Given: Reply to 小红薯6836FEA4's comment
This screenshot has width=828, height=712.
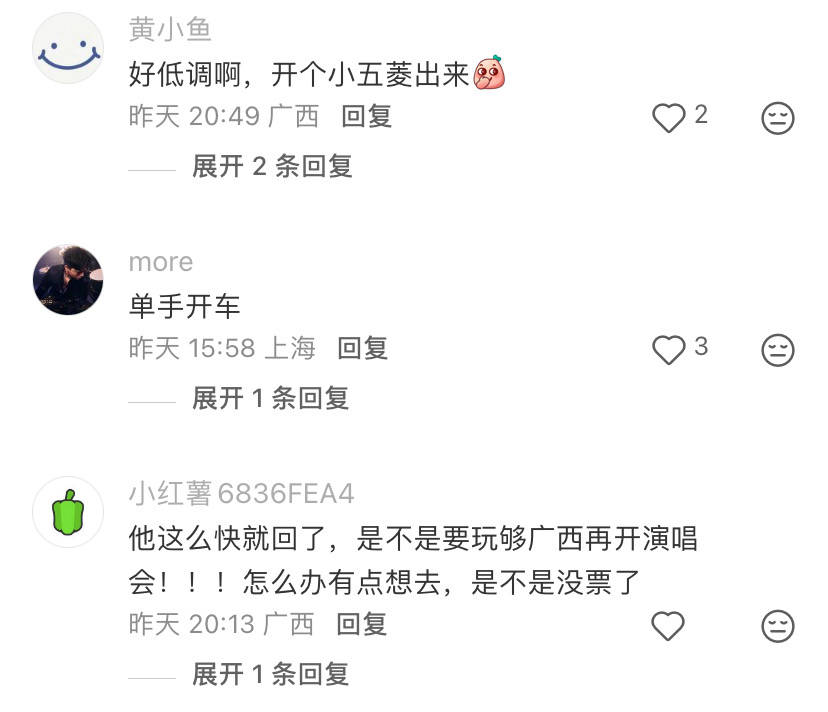Looking at the screenshot, I should (x=361, y=625).
